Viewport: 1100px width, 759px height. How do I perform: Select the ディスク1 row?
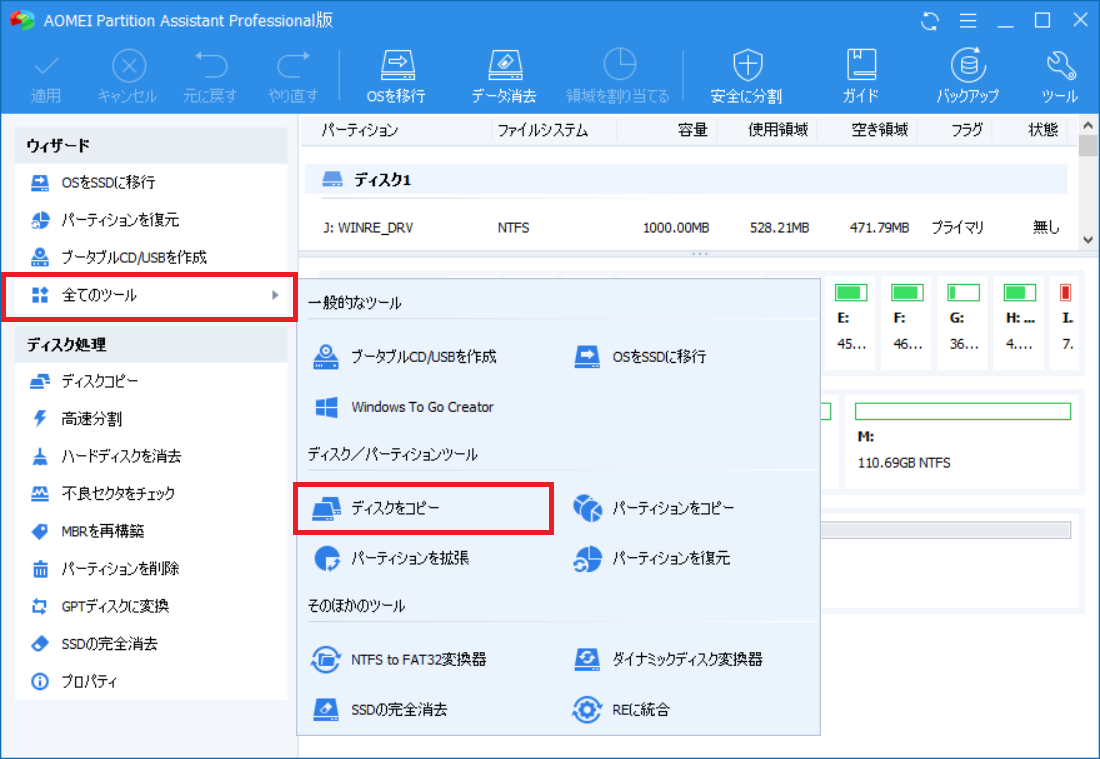click(x=686, y=180)
